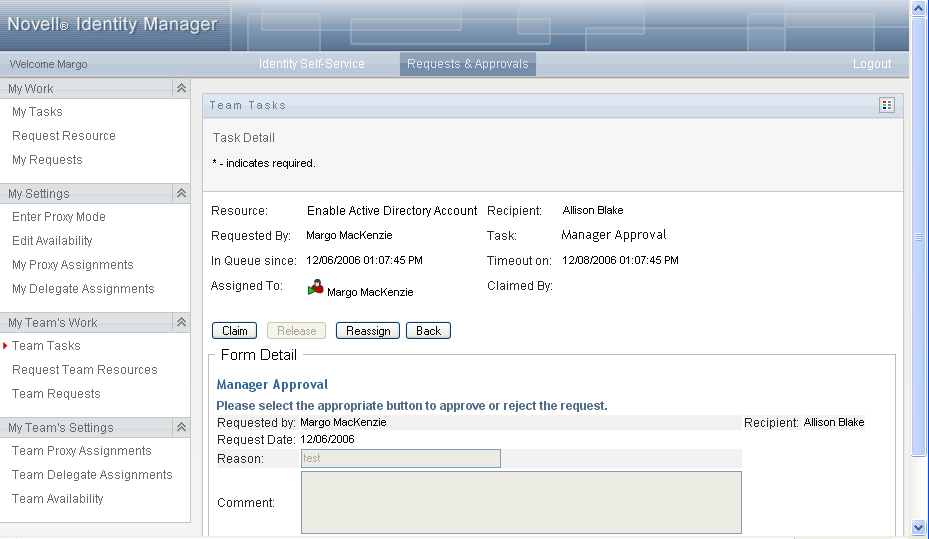The width and height of the screenshot is (929, 539).
Task: Click the 'Manager Approval' form heading
Action: pos(272,384)
